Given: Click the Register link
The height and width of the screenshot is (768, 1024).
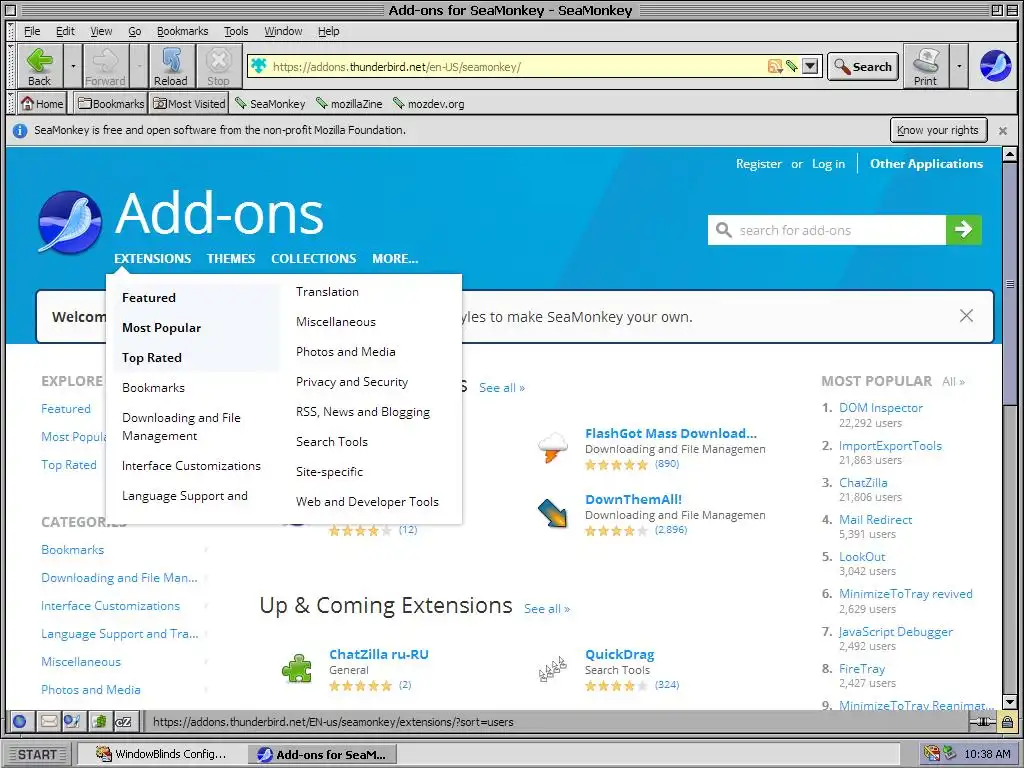Looking at the screenshot, I should [x=759, y=164].
